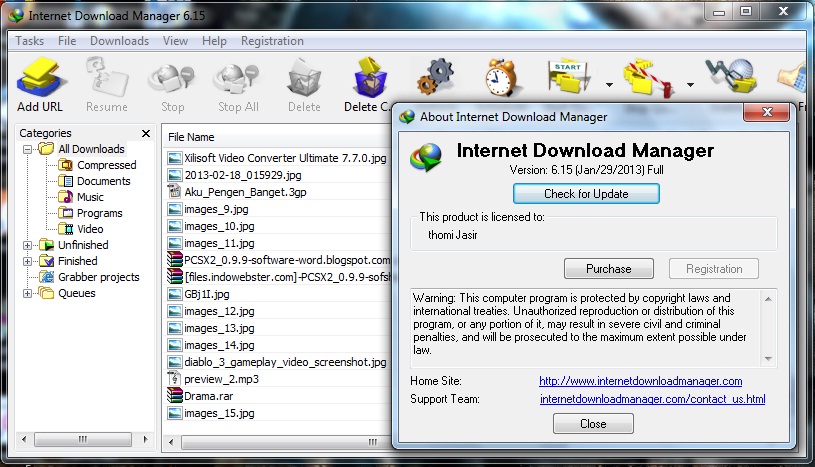
Task: Open Start Queue dropdown arrow
Action: click(x=609, y=84)
